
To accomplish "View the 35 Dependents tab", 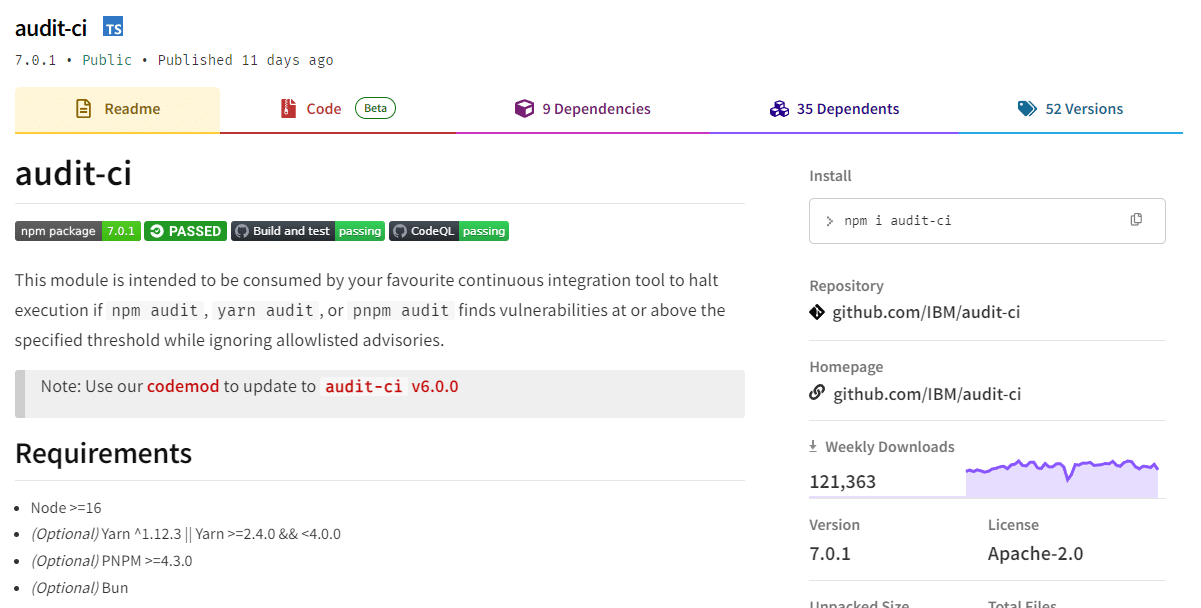I will pyautogui.click(x=847, y=108).
